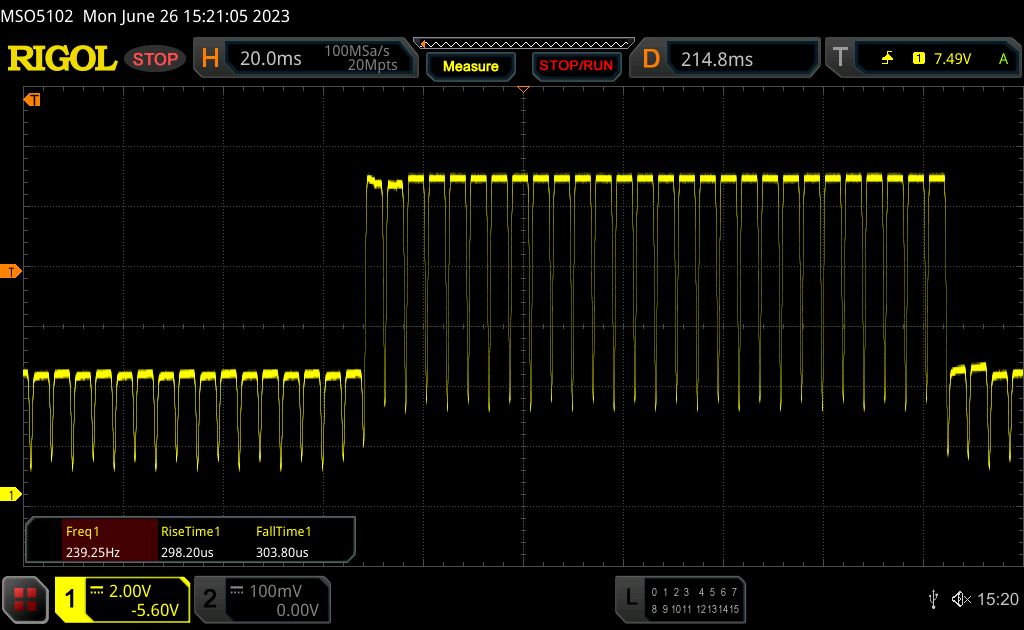The width and height of the screenshot is (1024, 630).
Task: Click the MSO5102 model name text
Action: point(37,16)
